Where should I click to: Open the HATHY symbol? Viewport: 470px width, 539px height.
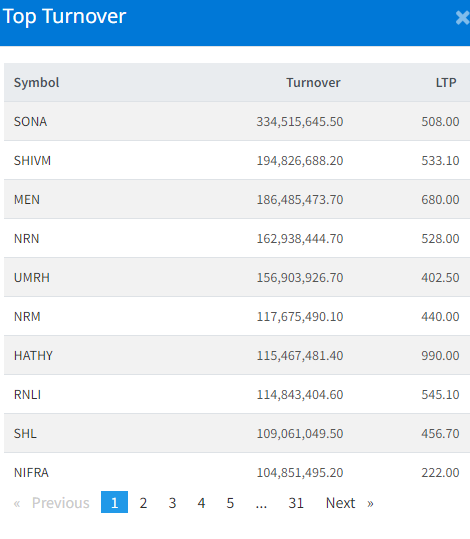click(x=33, y=356)
